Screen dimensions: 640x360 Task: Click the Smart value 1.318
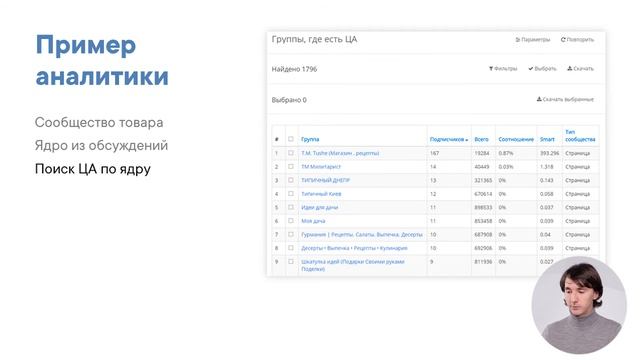547,167
